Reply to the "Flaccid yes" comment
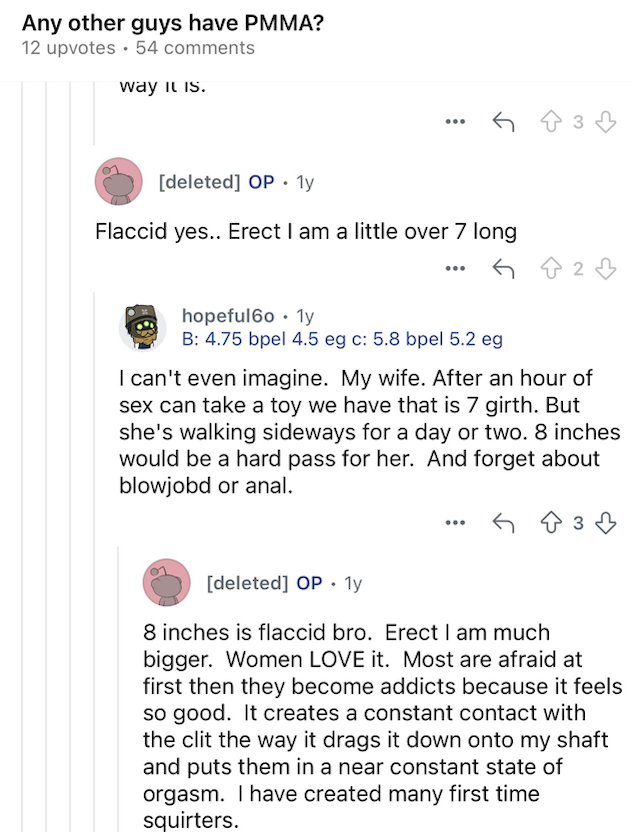The width and height of the screenshot is (632, 832). click(503, 269)
